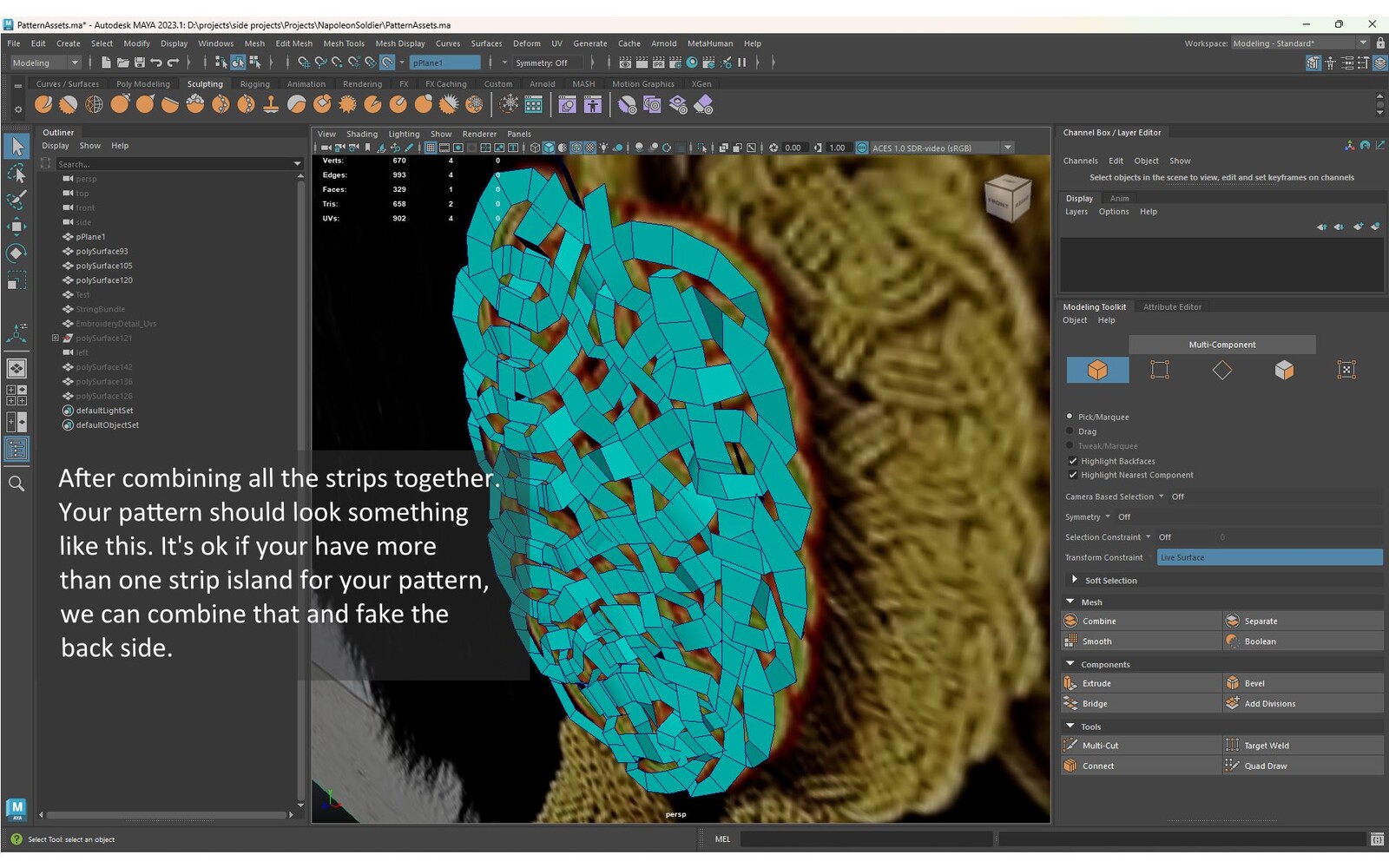Open the Edit Mesh menu
Image resolution: width=1389 pixels, height=868 pixels.
point(293,43)
